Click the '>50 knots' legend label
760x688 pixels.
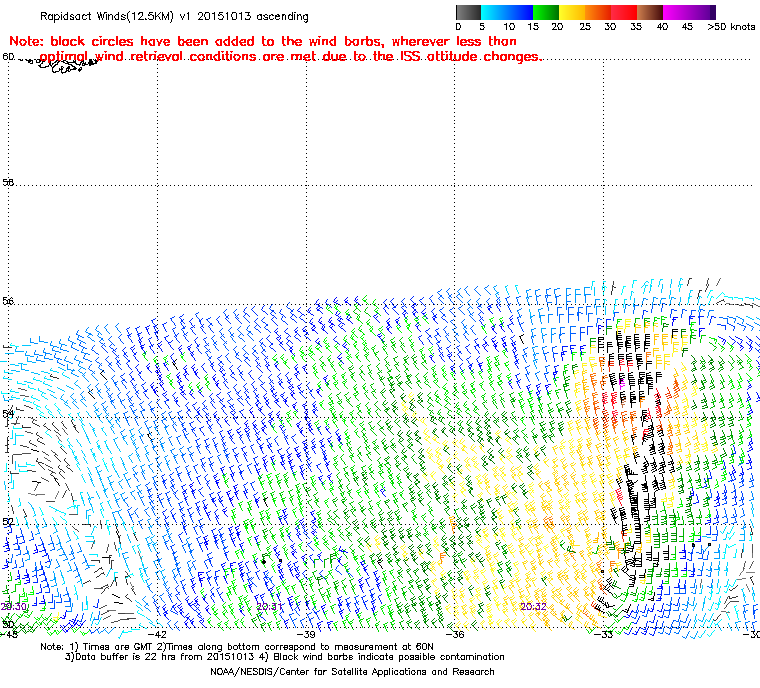pyautogui.click(x=731, y=27)
